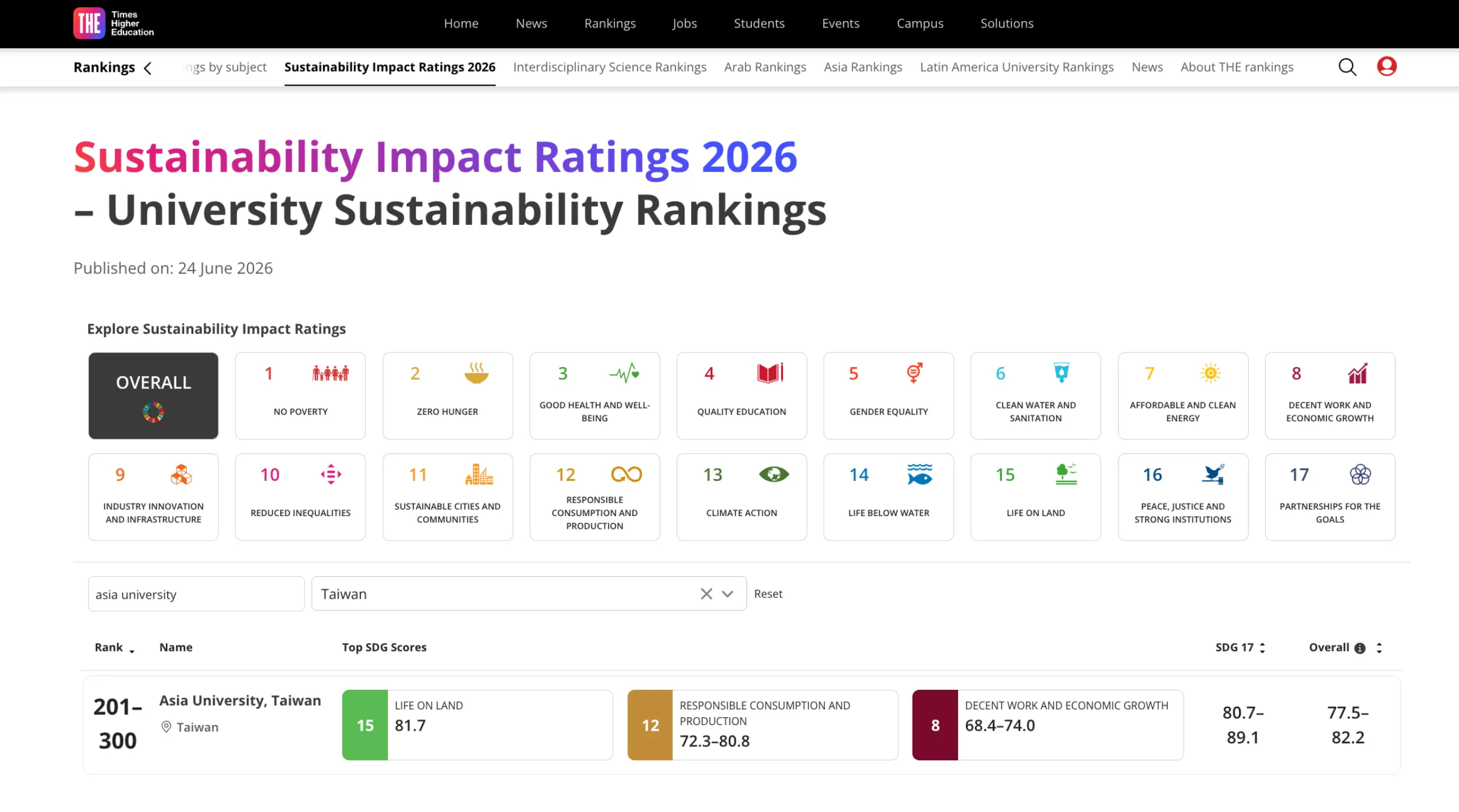
Task: Open the user account profile icon
Action: click(1387, 66)
